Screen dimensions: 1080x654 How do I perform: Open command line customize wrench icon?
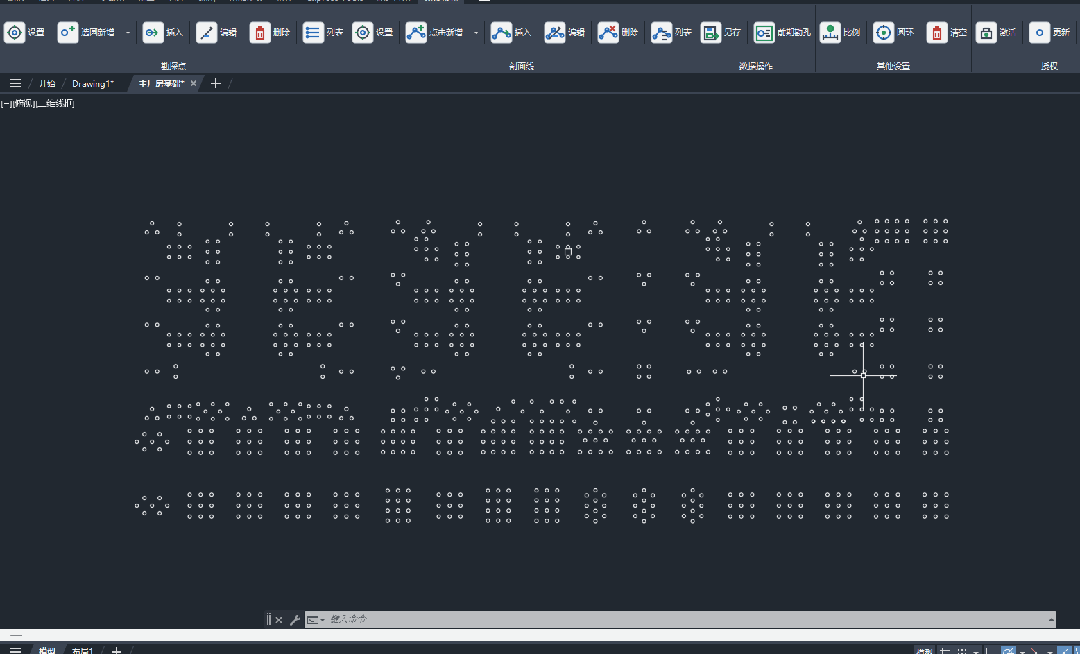pos(295,620)
